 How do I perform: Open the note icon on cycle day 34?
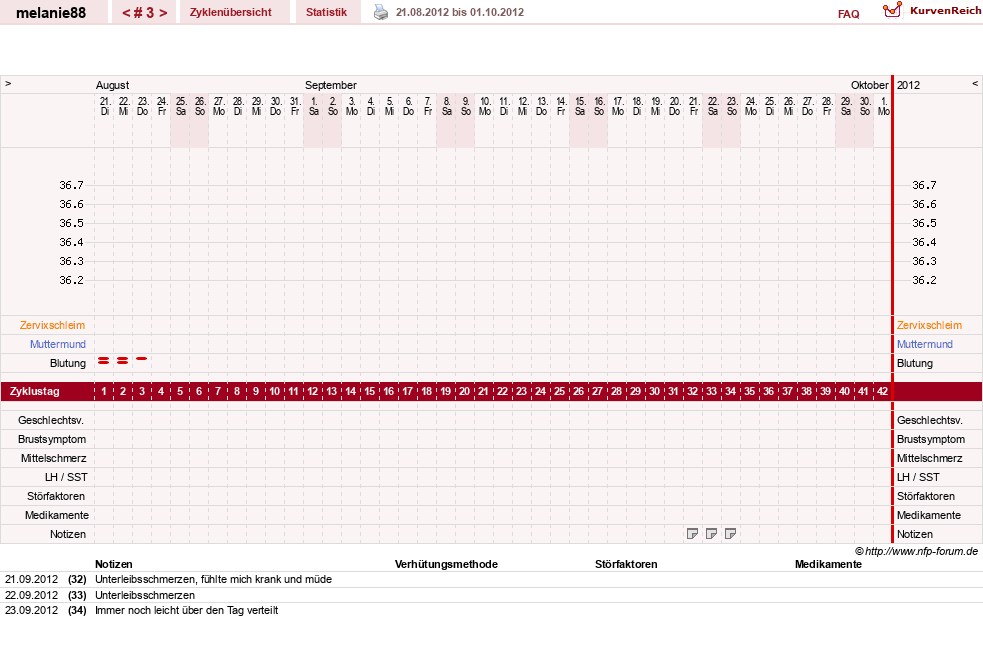(x=730, y=534)
